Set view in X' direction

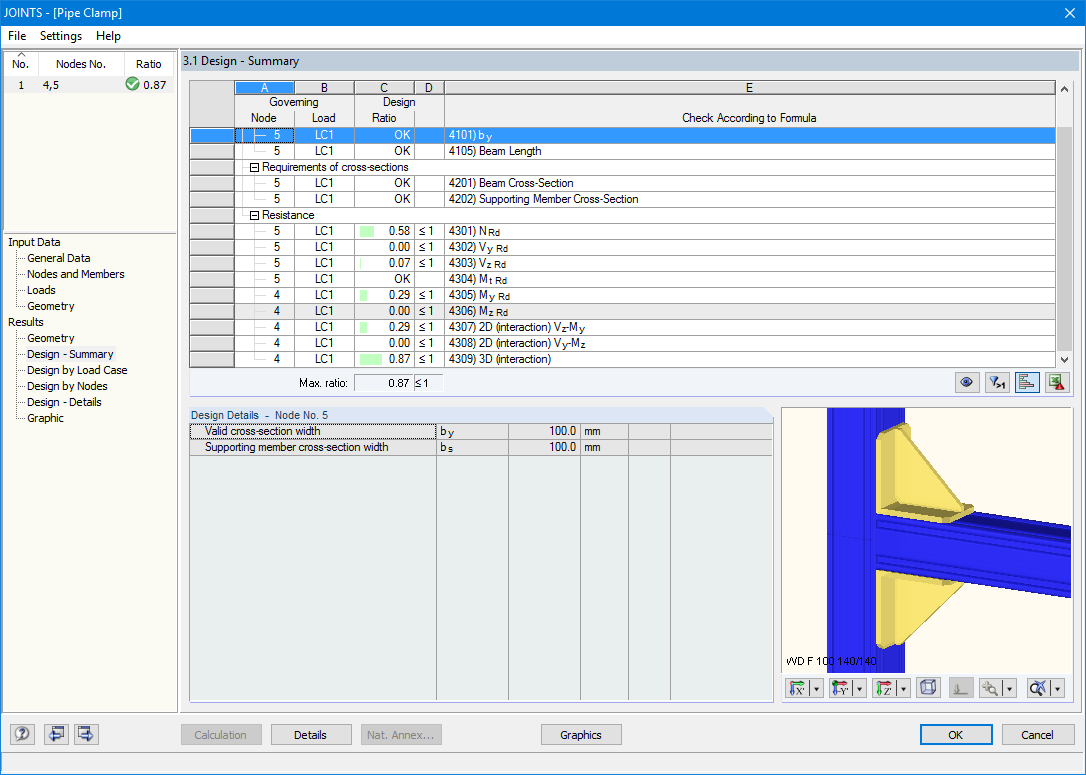tap(798, 688)
